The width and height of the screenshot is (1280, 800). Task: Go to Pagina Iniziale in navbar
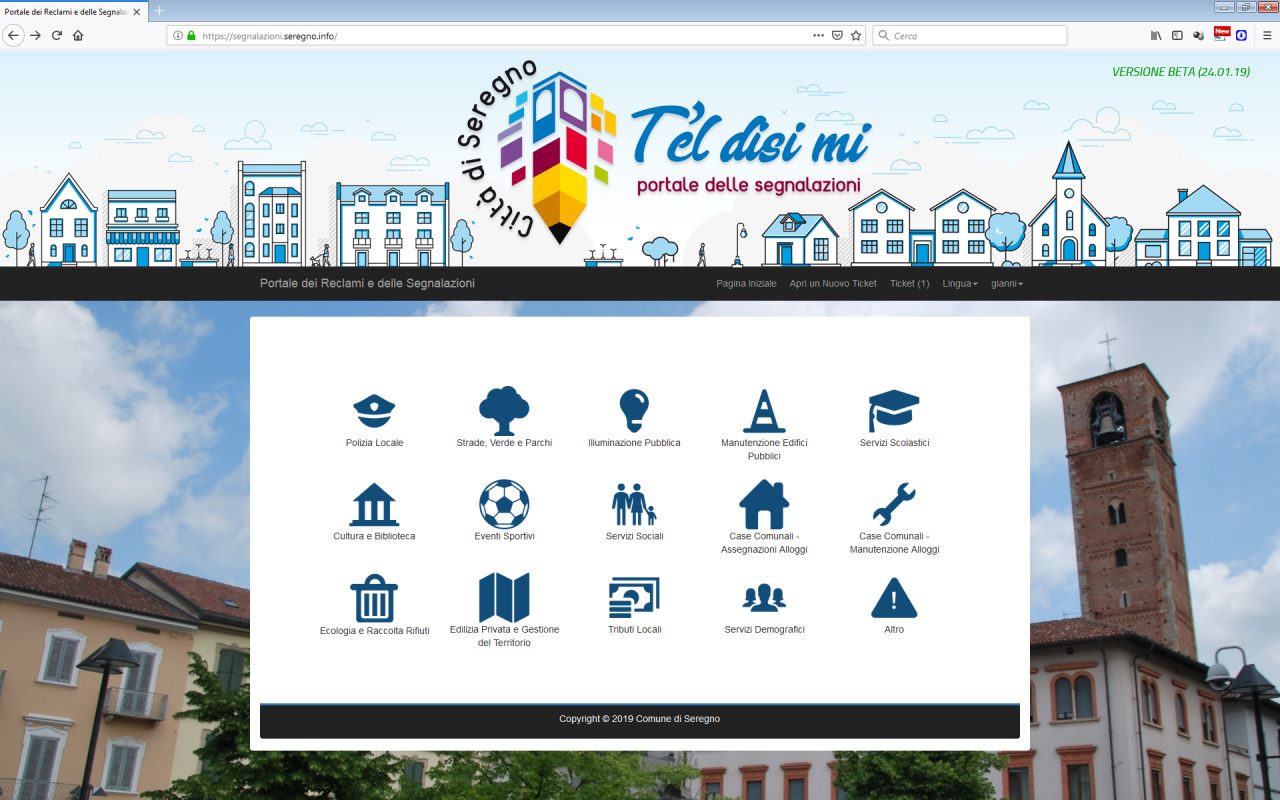tap(746, 284)
